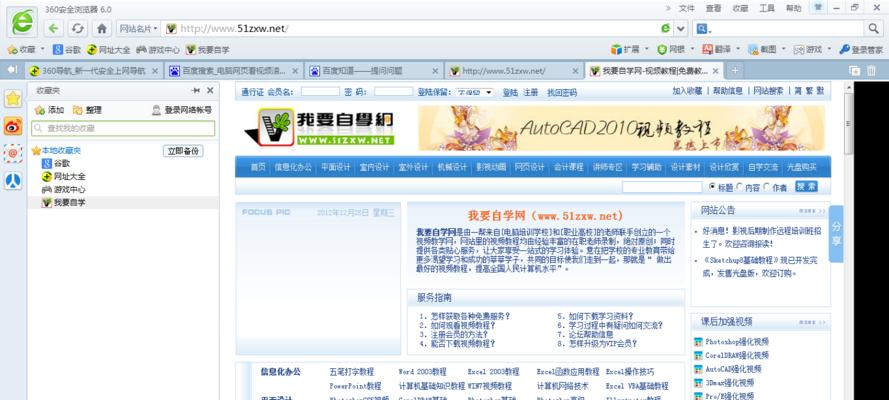
Task: Click the 登录管家 key icon
Action: (844, 49)
